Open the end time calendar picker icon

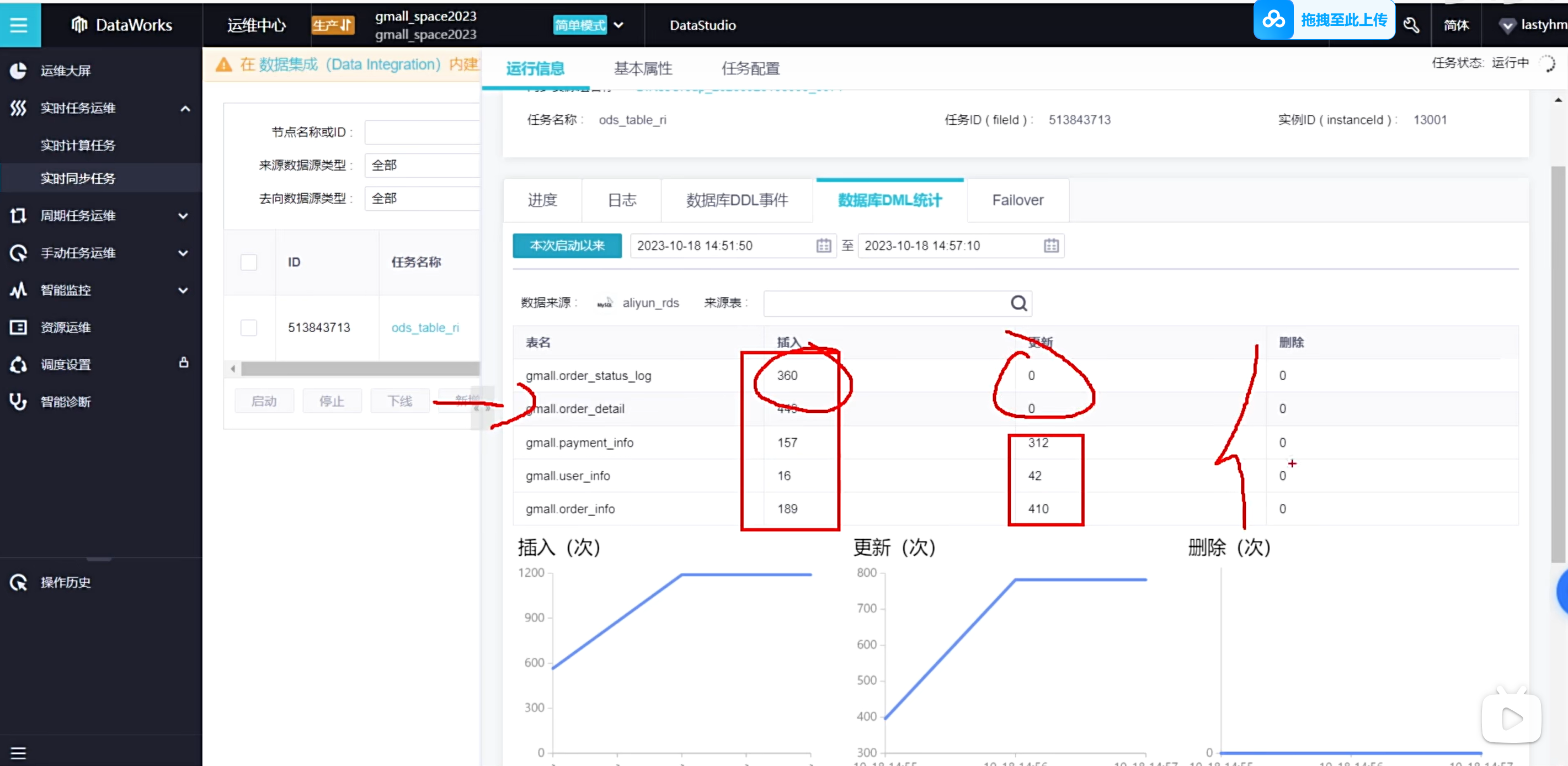tap(1050, 246)
